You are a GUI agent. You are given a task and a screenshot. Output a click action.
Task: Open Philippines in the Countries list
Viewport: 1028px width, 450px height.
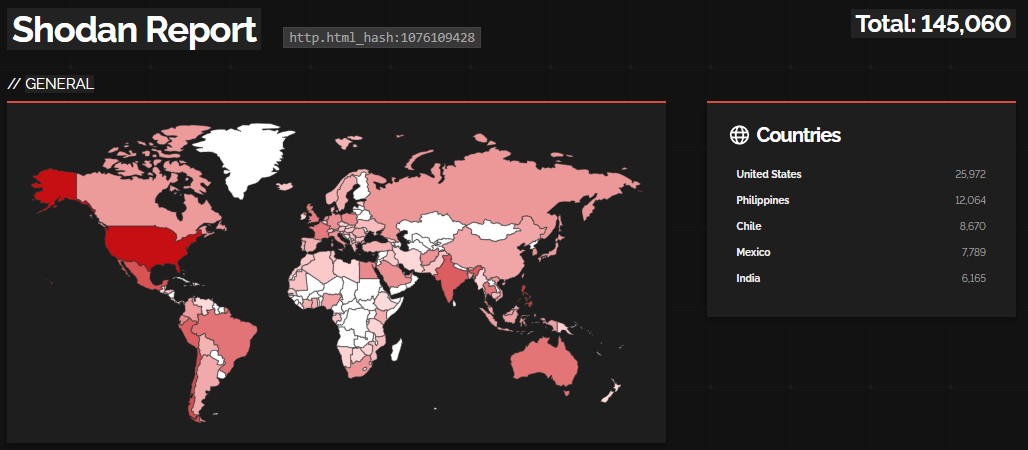762,200
